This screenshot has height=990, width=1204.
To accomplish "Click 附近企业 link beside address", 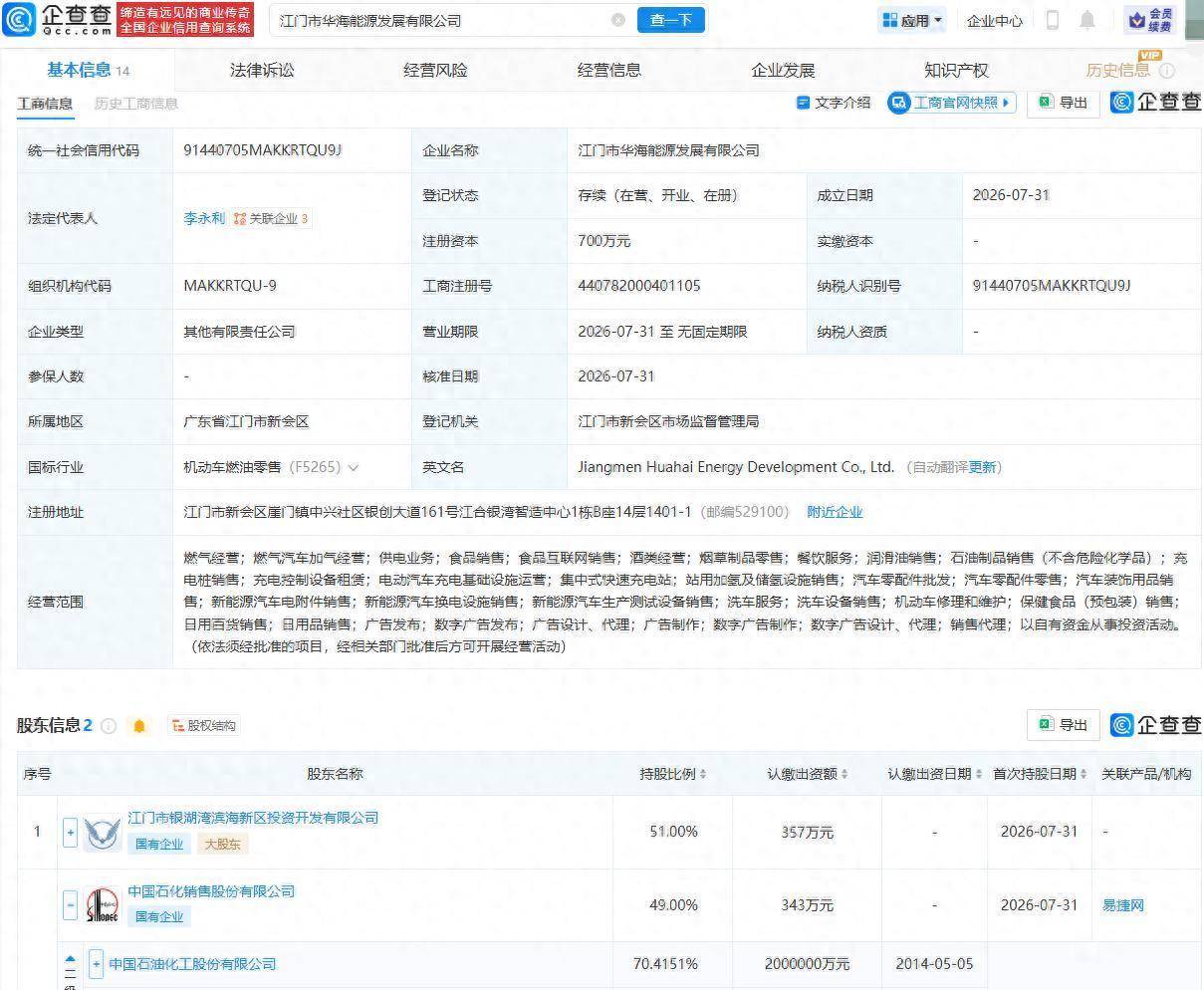I will (835, 512).
